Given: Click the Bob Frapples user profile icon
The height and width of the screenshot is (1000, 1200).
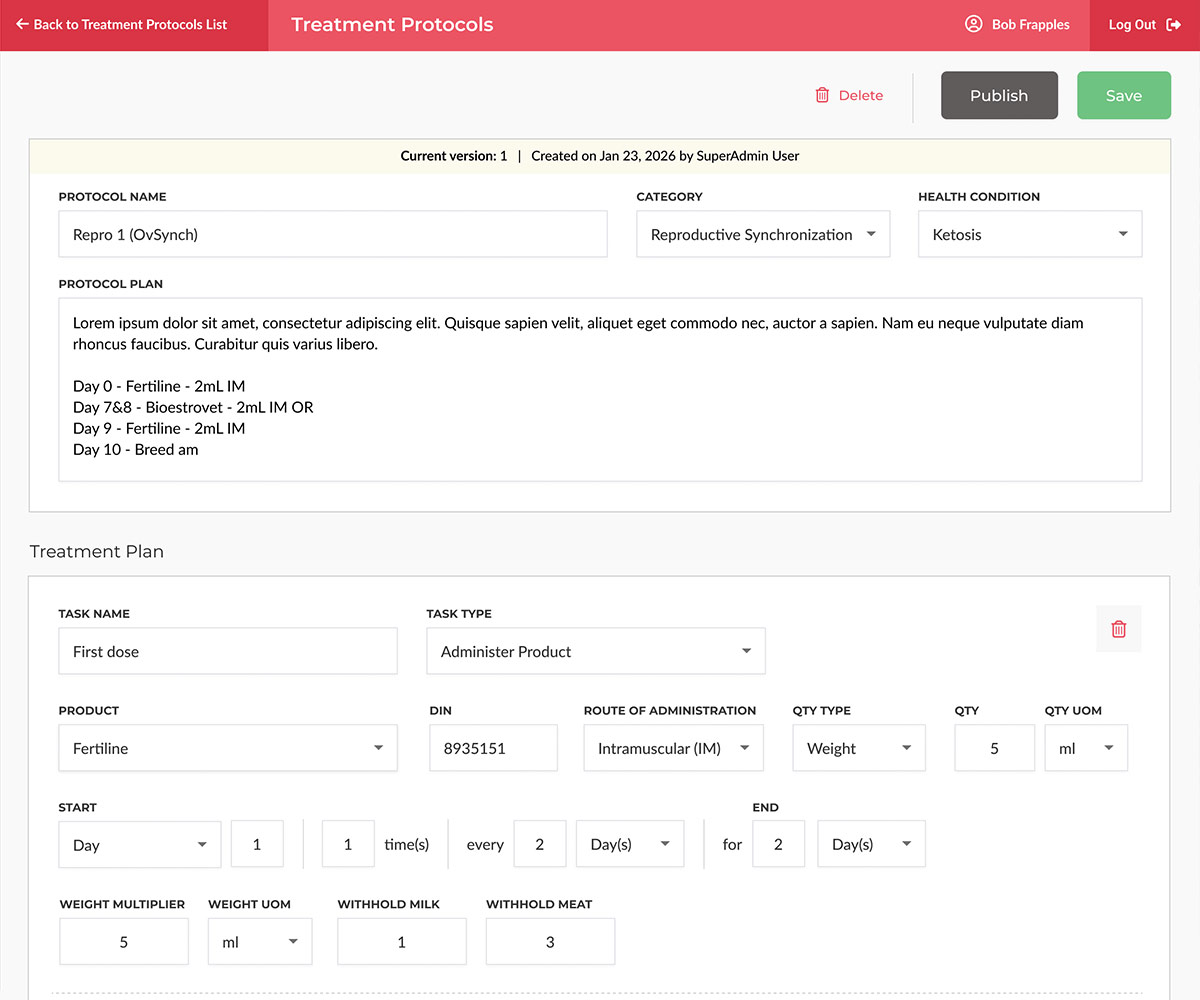Looking at the screenshot, I should [x=973, y=25].
